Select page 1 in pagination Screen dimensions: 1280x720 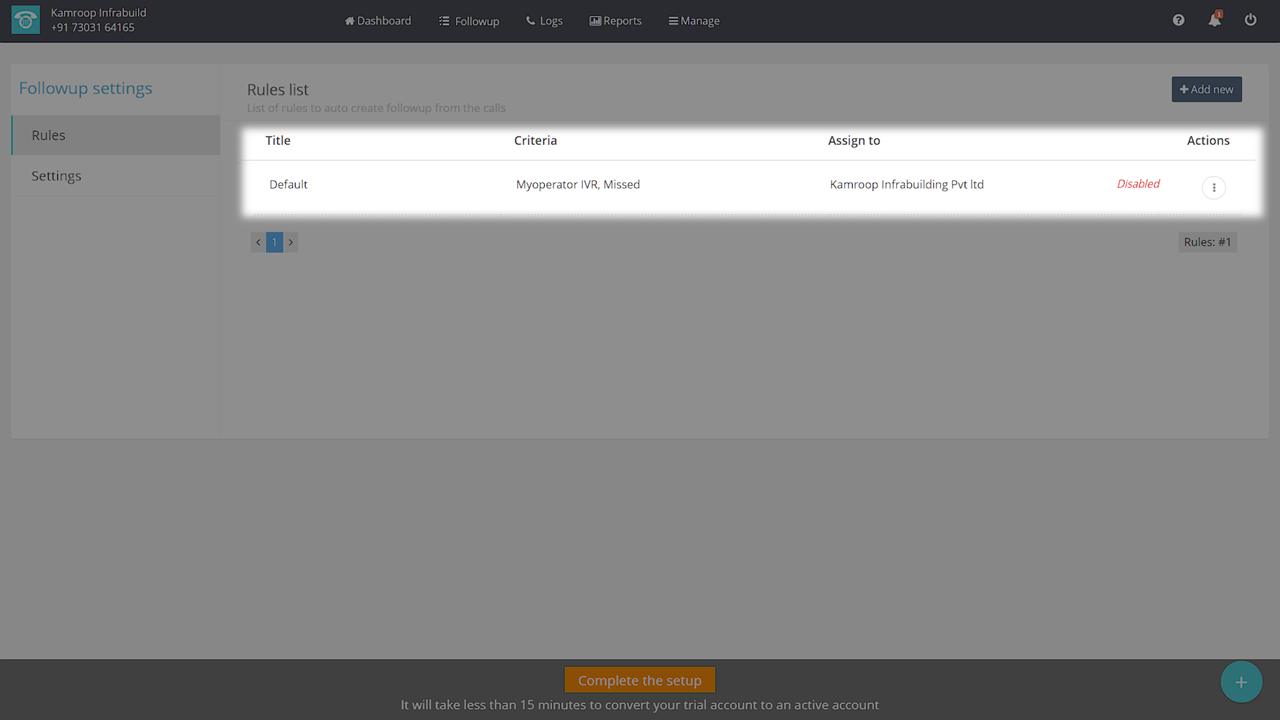pos(274,242)
